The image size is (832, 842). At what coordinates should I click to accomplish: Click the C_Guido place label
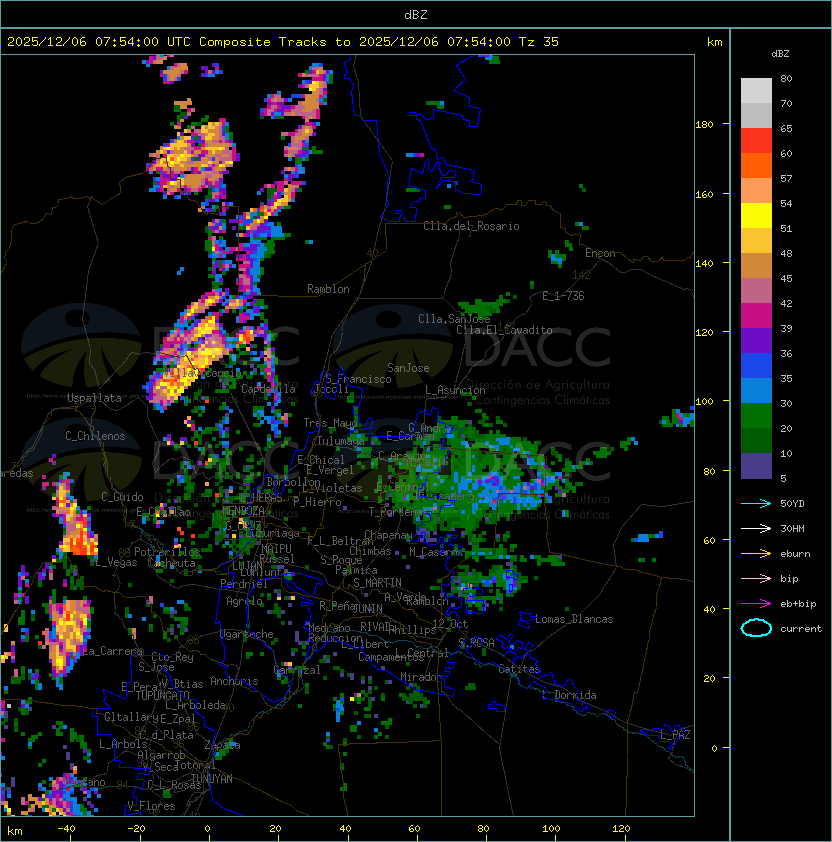pos(122,497)
